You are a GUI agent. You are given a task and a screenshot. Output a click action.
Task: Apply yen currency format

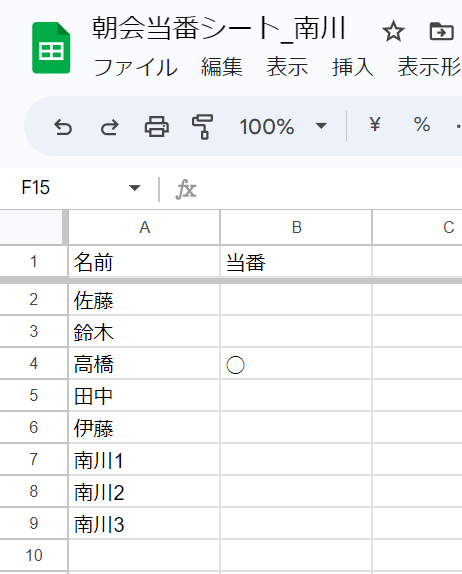pos(375,124)
